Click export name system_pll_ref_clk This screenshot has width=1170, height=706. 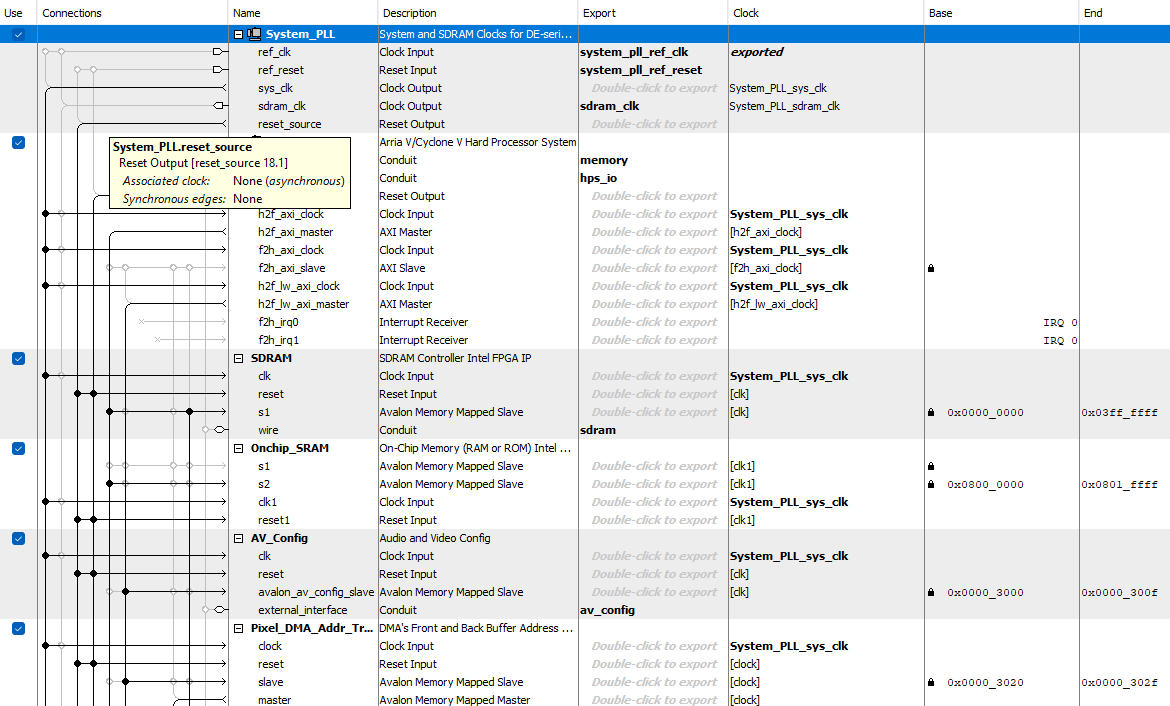634,51
